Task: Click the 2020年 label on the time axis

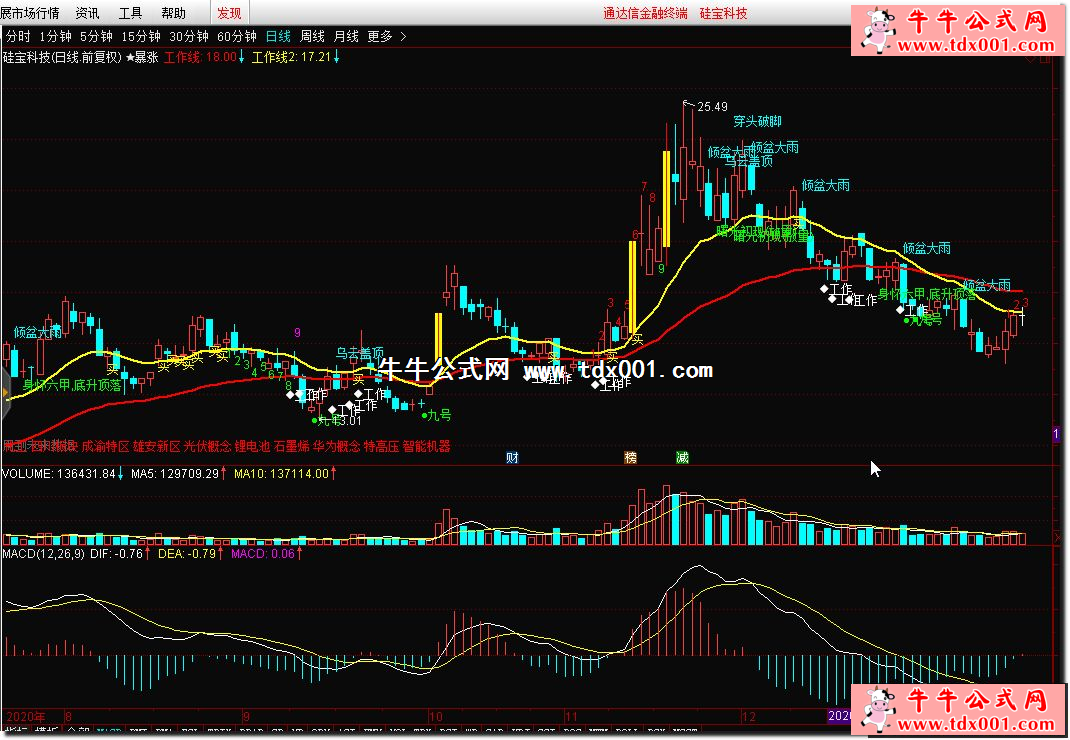Action: (x=26, y=716)
